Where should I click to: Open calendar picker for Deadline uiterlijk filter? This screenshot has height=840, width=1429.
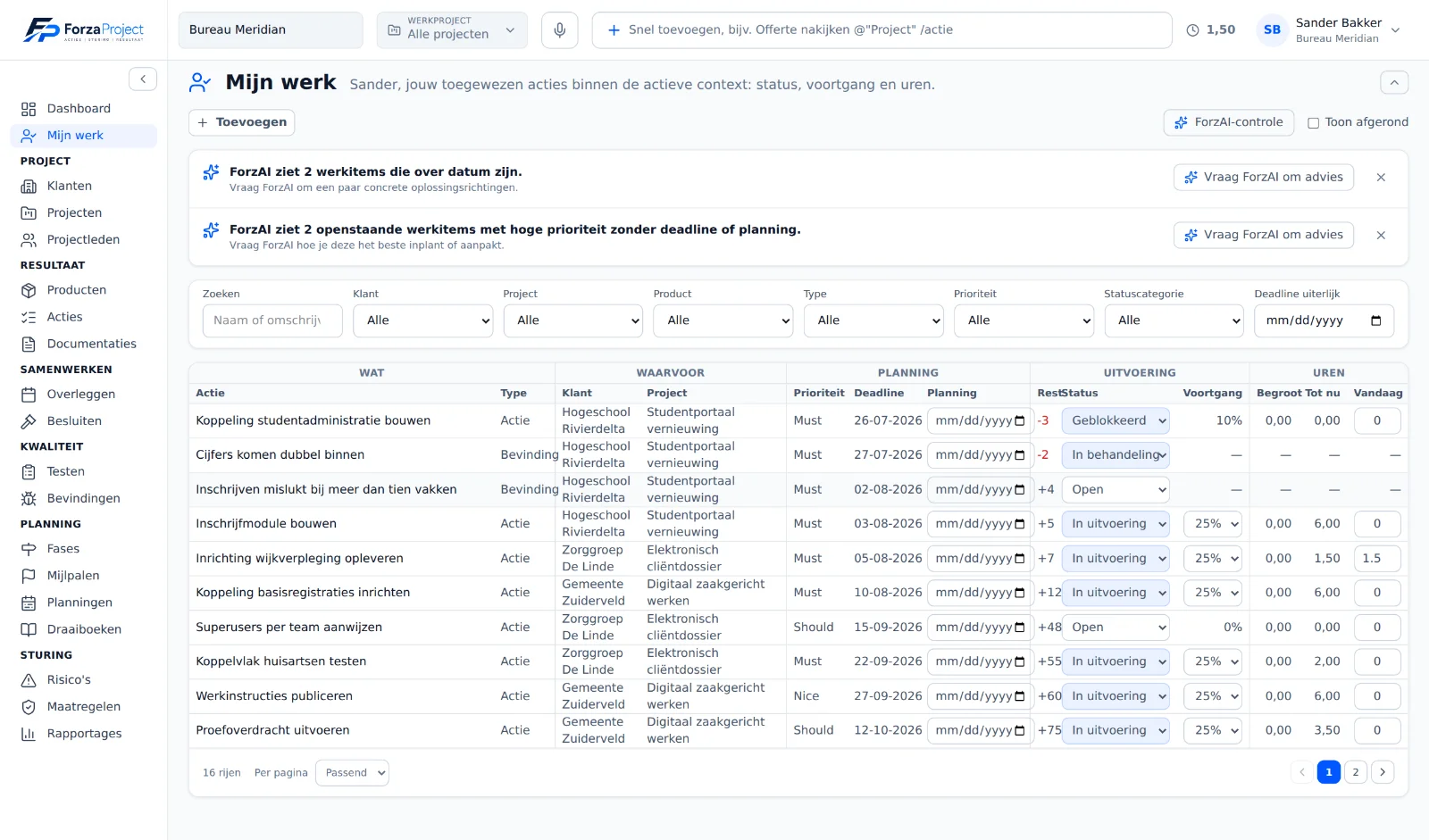[x=1376, y=320]
